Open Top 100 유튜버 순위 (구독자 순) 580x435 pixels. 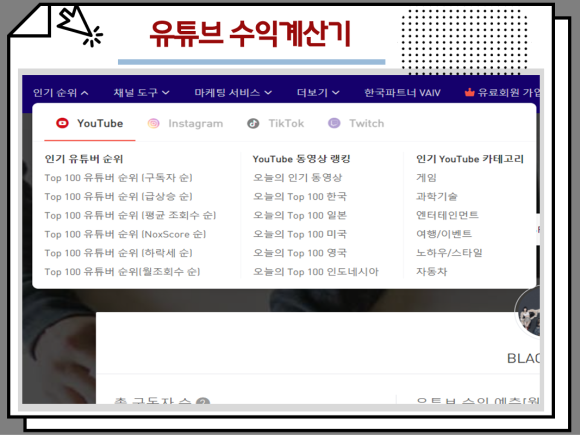coord(118,178)
